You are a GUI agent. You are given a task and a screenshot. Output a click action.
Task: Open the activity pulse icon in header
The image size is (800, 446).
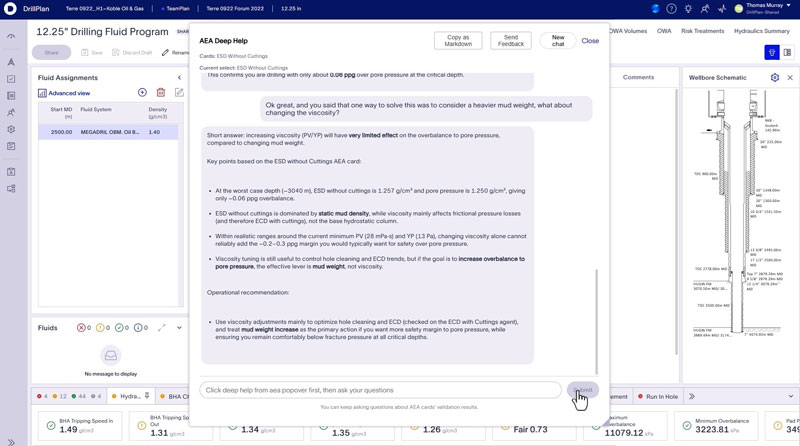(721, 9)
